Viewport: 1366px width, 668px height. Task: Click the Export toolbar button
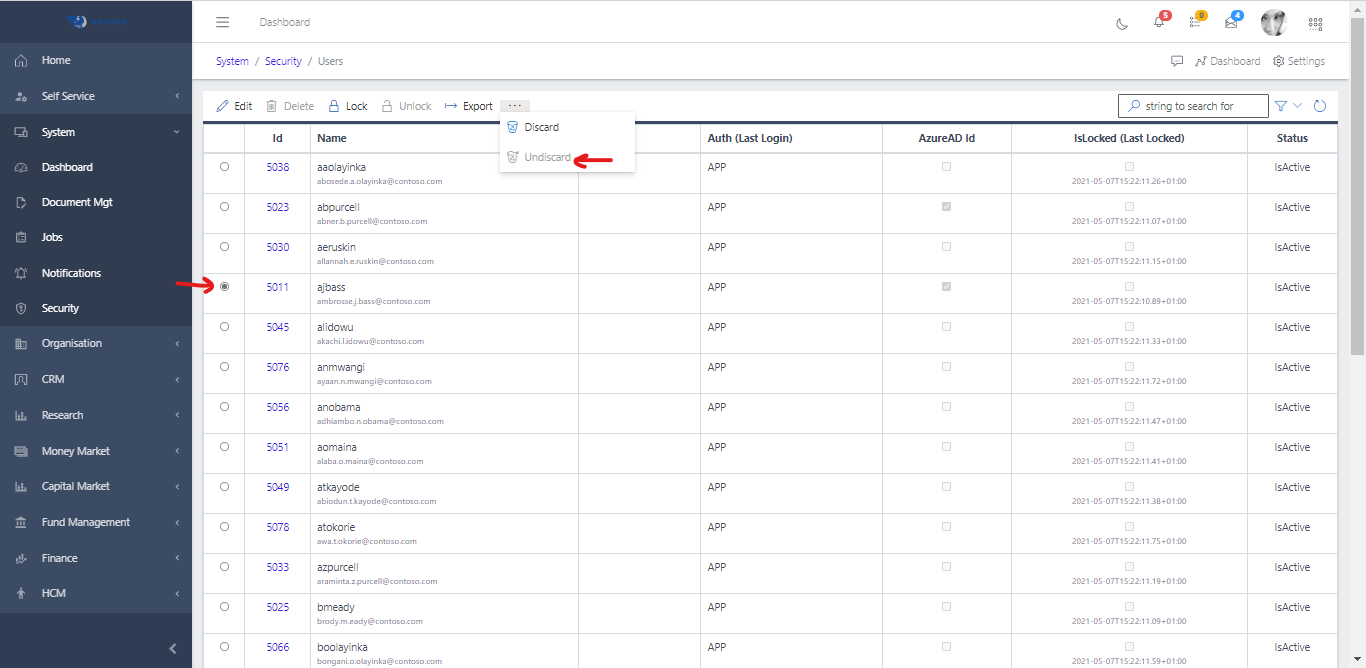click(468, 106)
